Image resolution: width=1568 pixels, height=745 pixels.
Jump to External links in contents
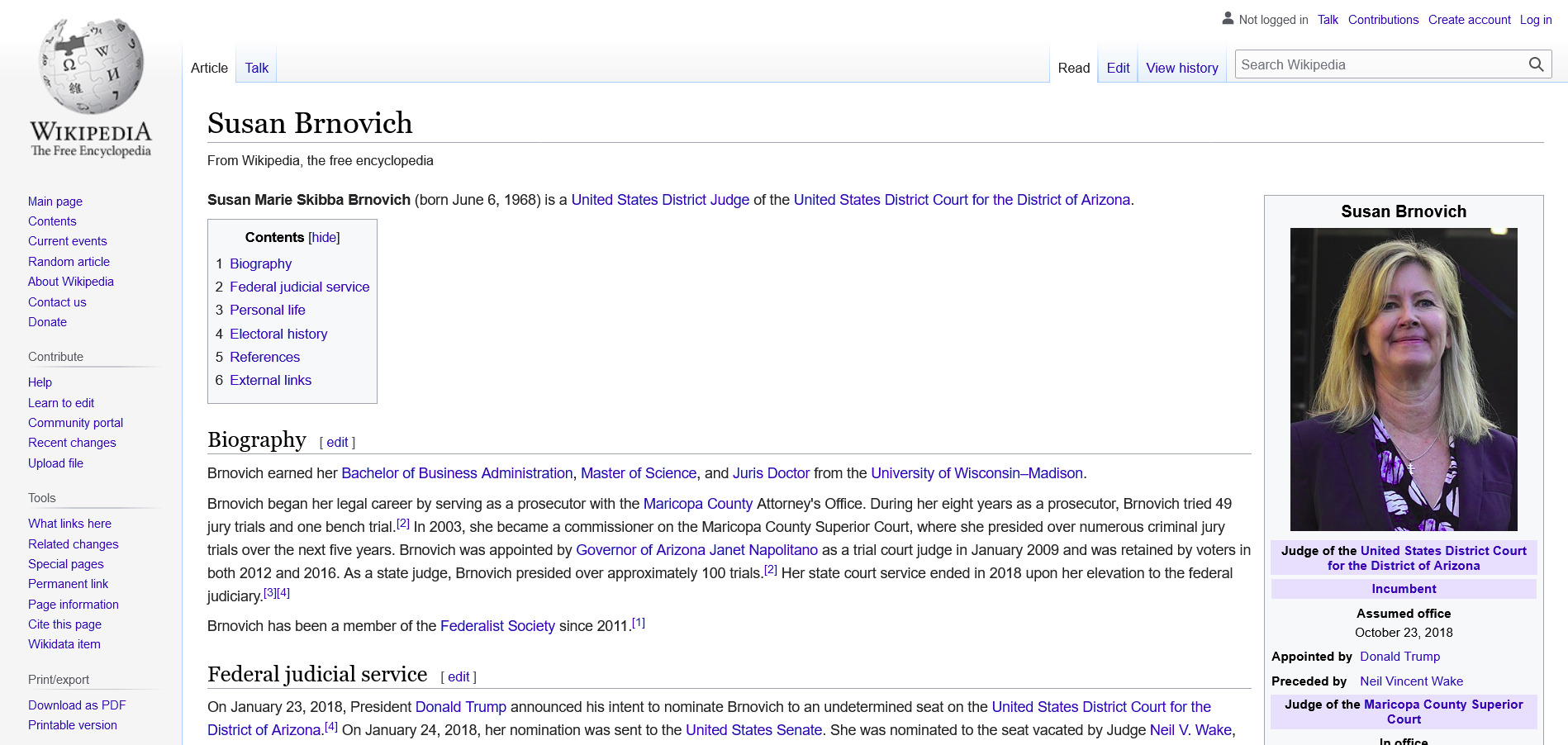(x=270, y=380)
